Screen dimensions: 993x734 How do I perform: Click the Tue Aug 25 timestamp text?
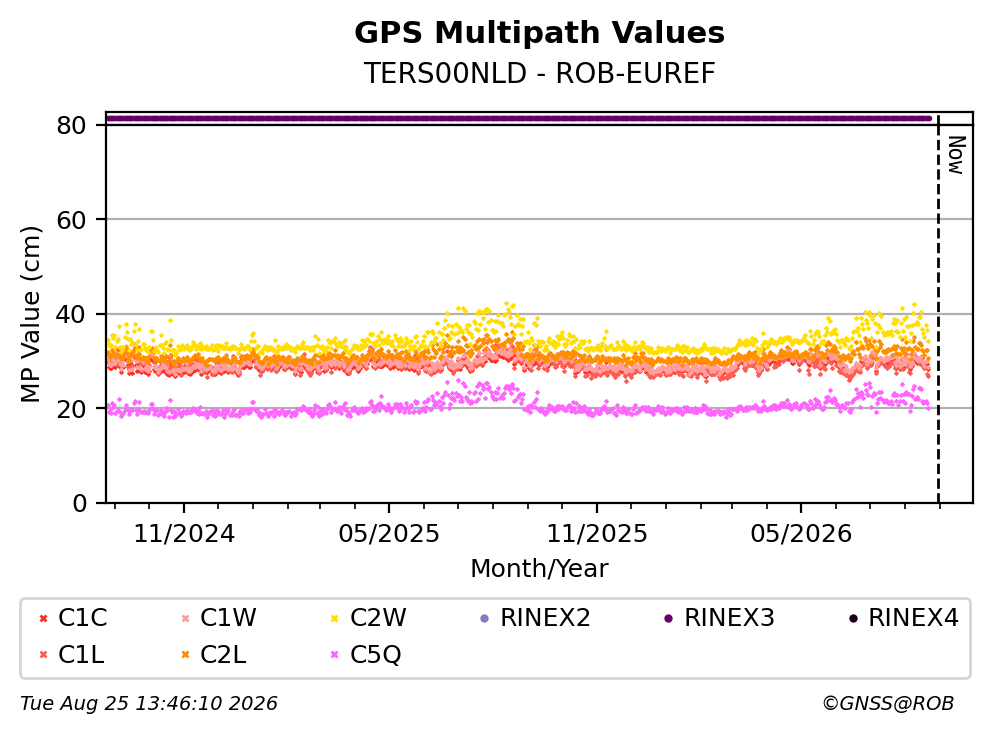[149, 703]
